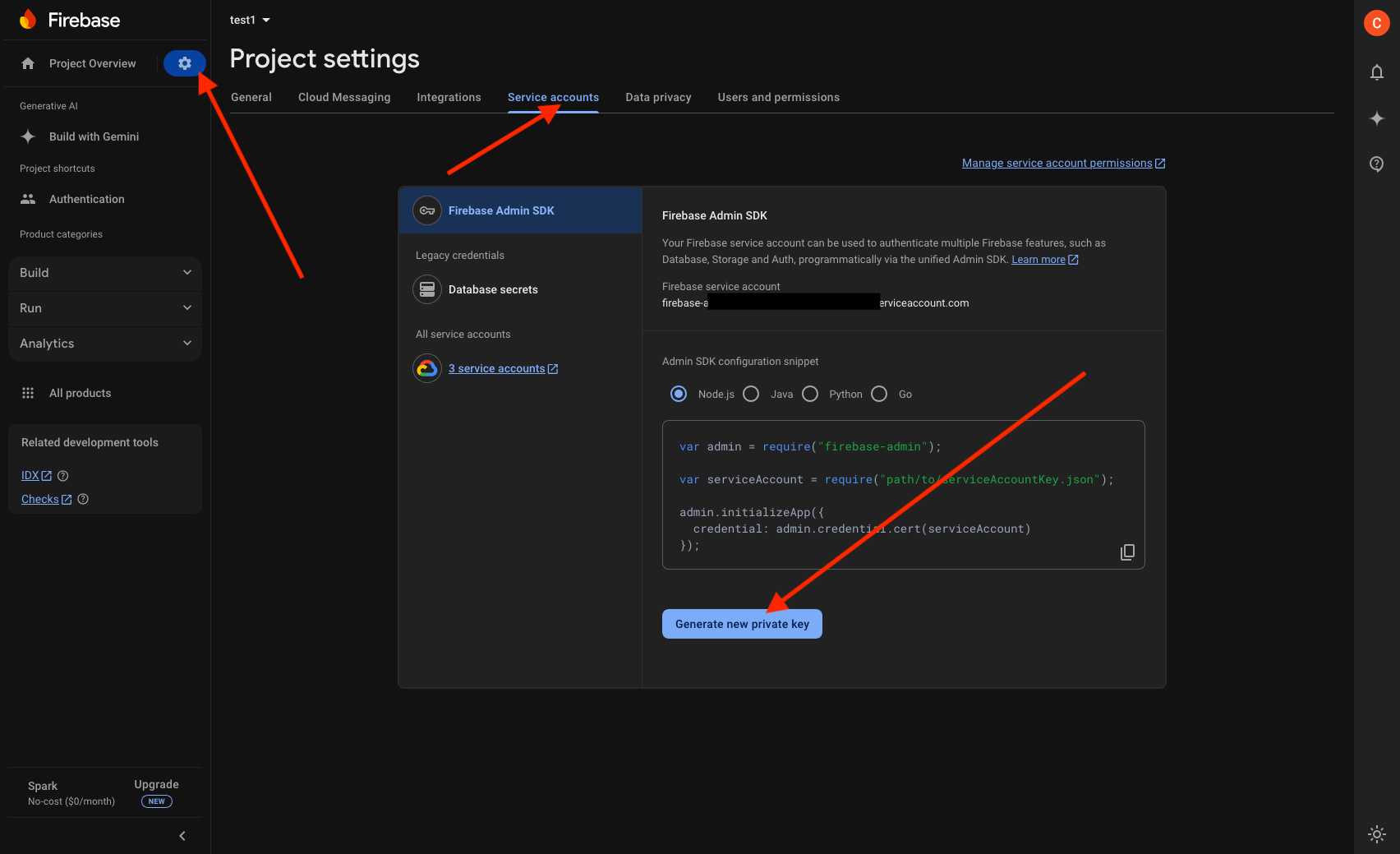Select the Java radio button
Image resolution: width=1400 pixels, height=854 pixels.
[x=751, y=394]
